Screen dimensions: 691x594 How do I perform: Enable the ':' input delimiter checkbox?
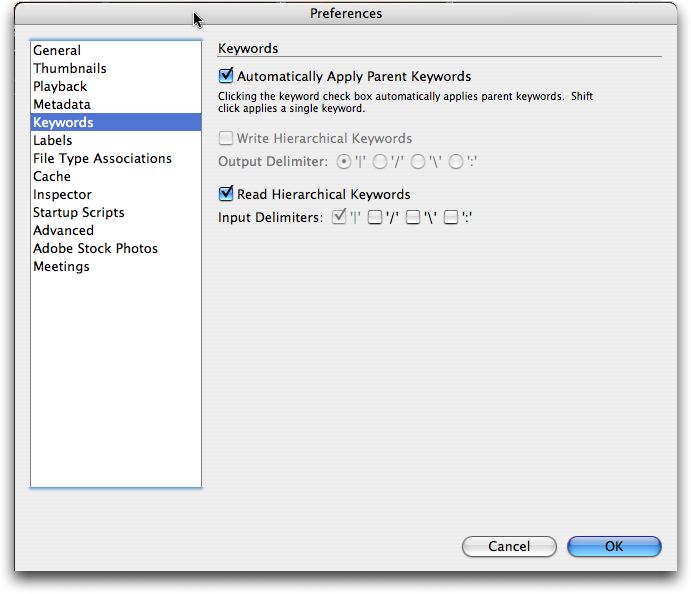coord(451,217)
